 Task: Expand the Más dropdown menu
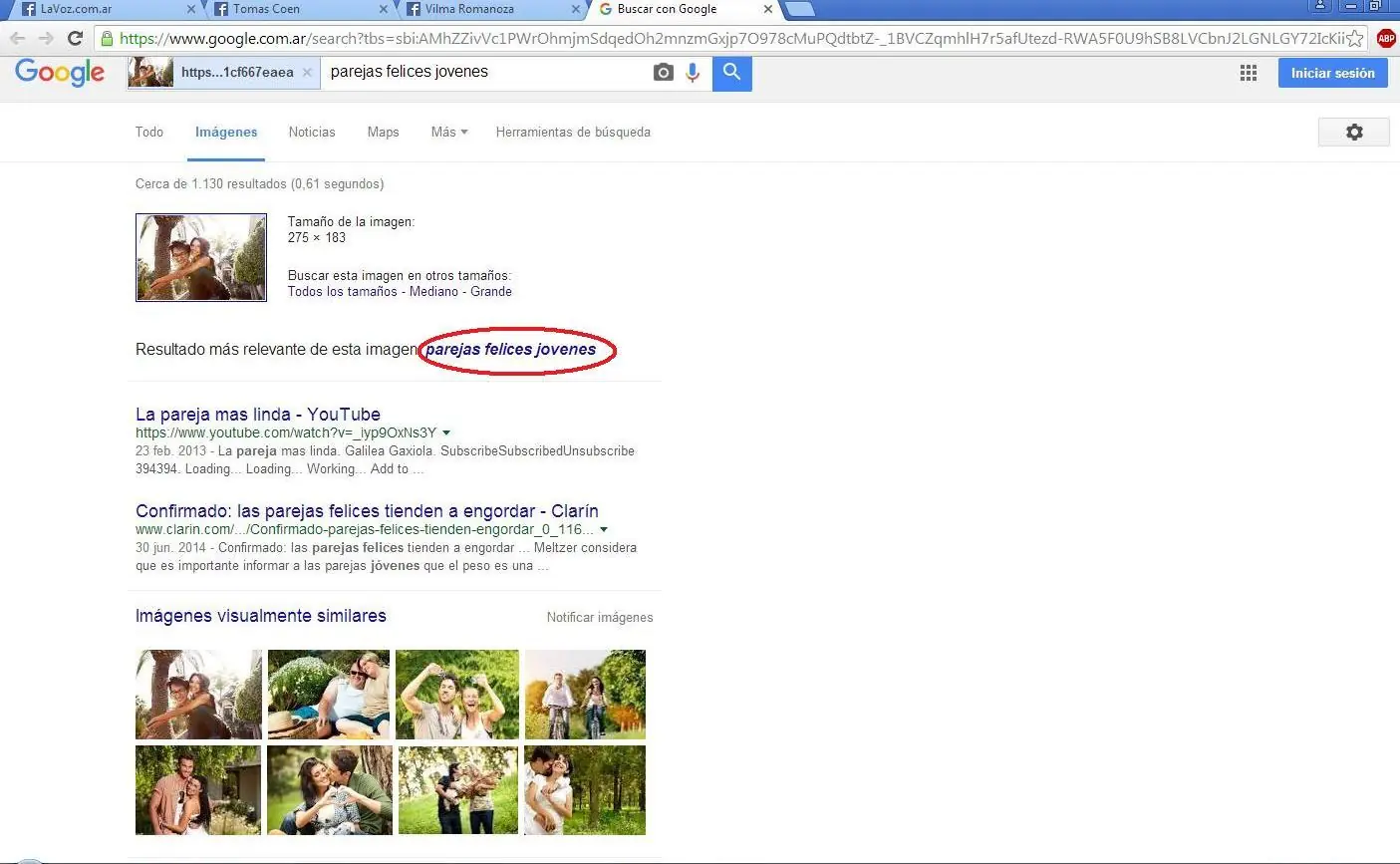coord(449,132)
